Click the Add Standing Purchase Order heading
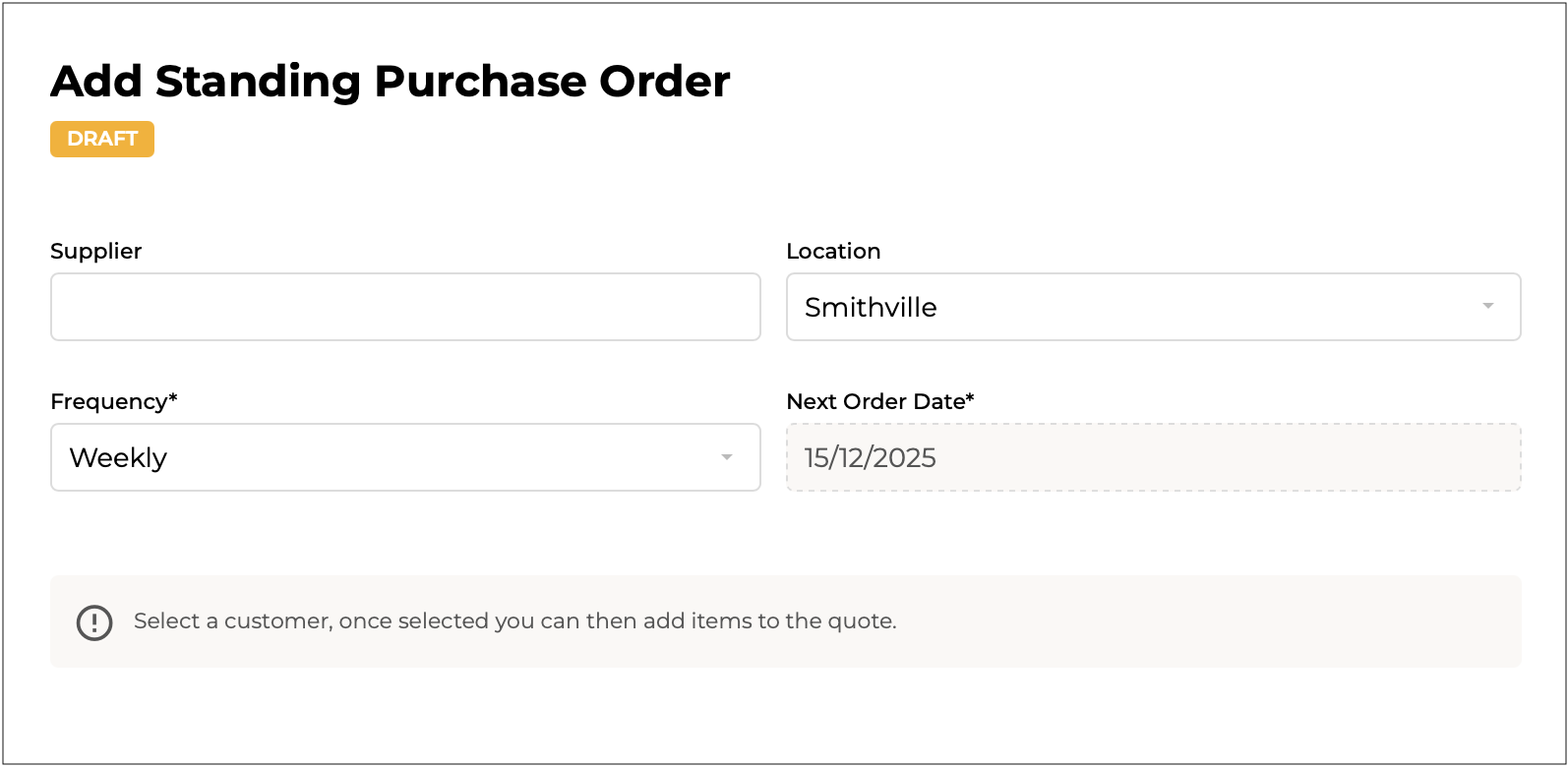This screenshot has width=1568, height=767. coord(391,81)
